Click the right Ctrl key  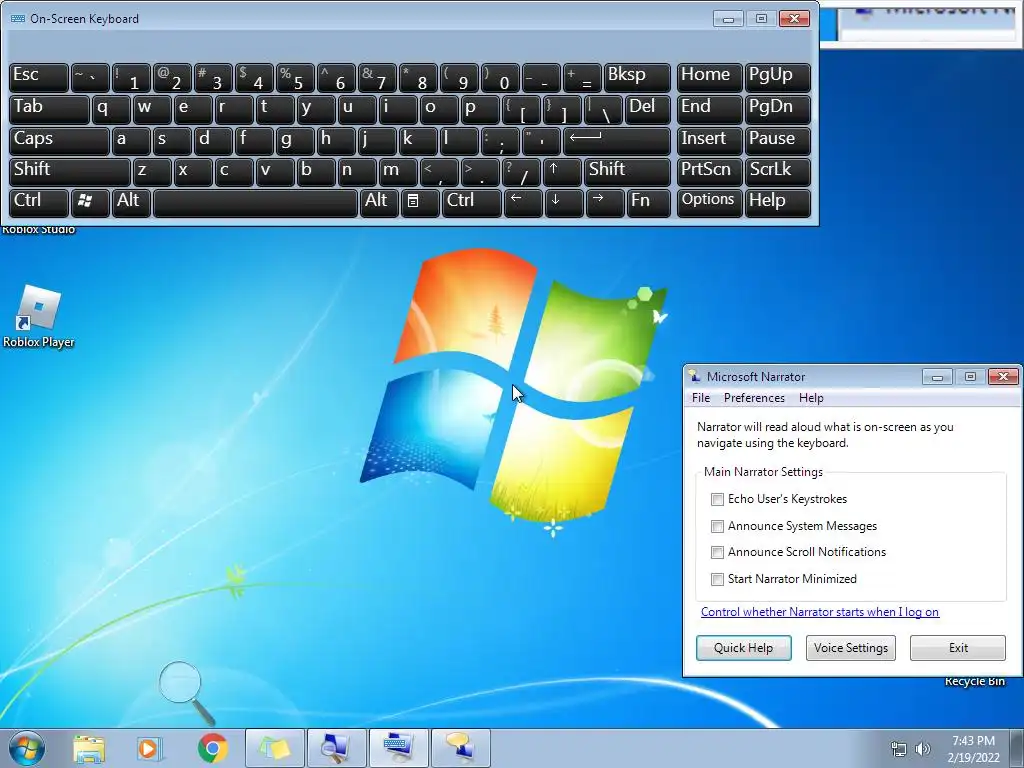tap(471, 202)
